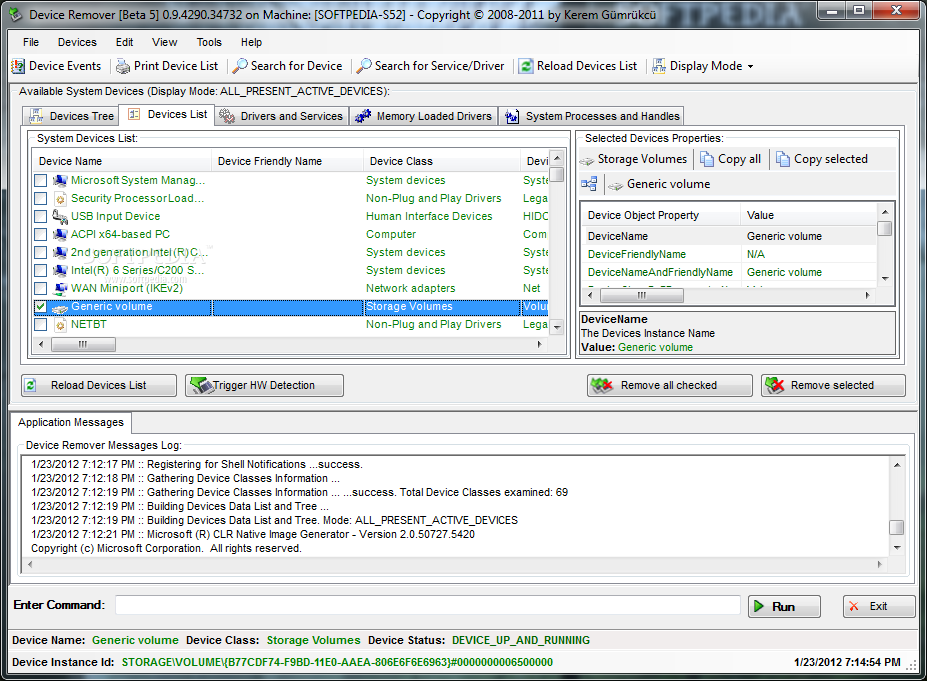Check the Intel(R) 6 Series/C200 checkbox
The width and height of the screenshot is (927, 681).
tap(40, 271)
